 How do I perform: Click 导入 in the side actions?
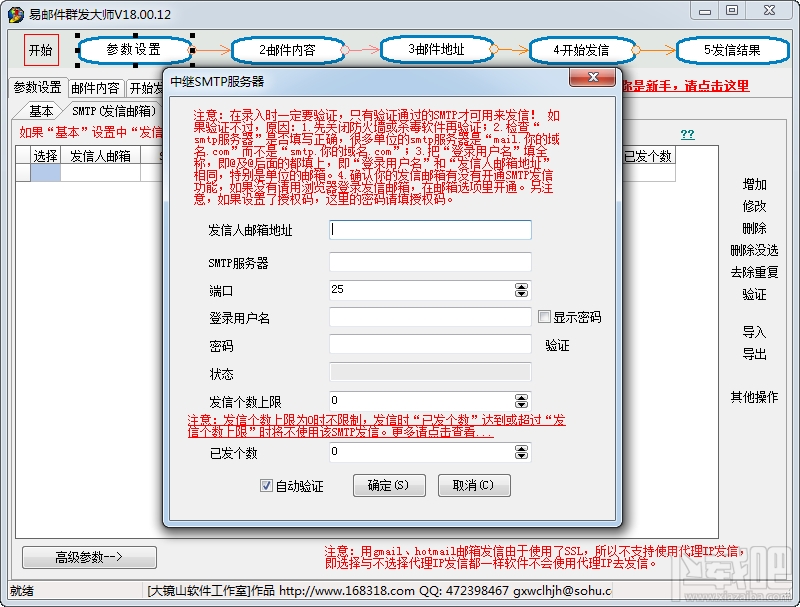(x=755, y=332)
